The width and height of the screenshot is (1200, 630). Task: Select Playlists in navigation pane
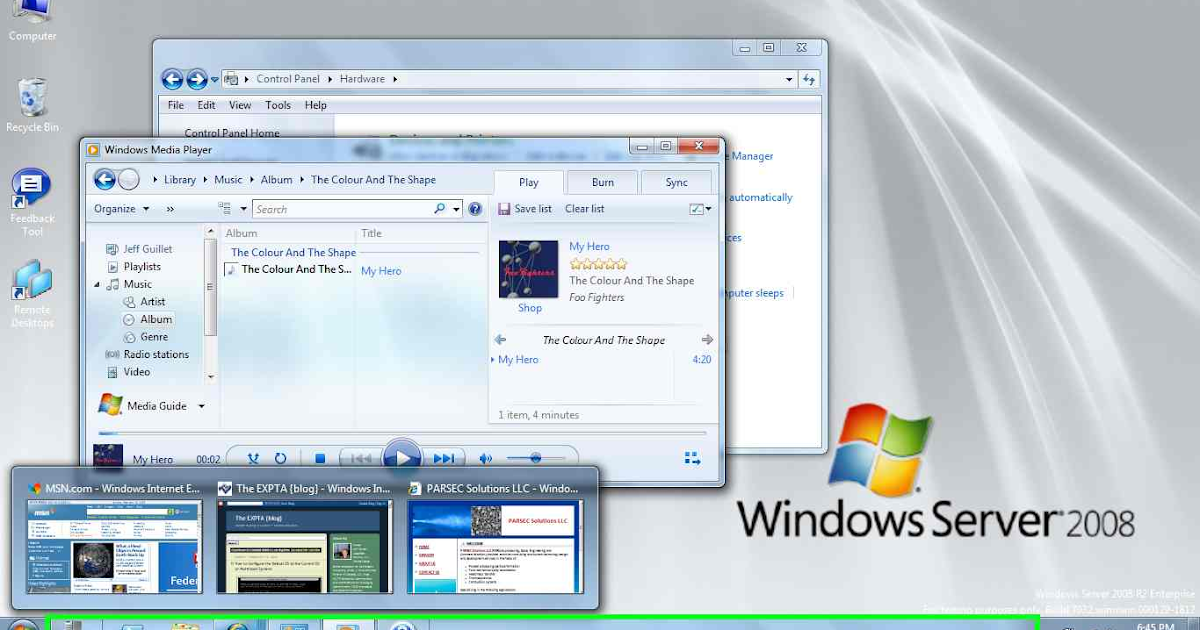142,267
